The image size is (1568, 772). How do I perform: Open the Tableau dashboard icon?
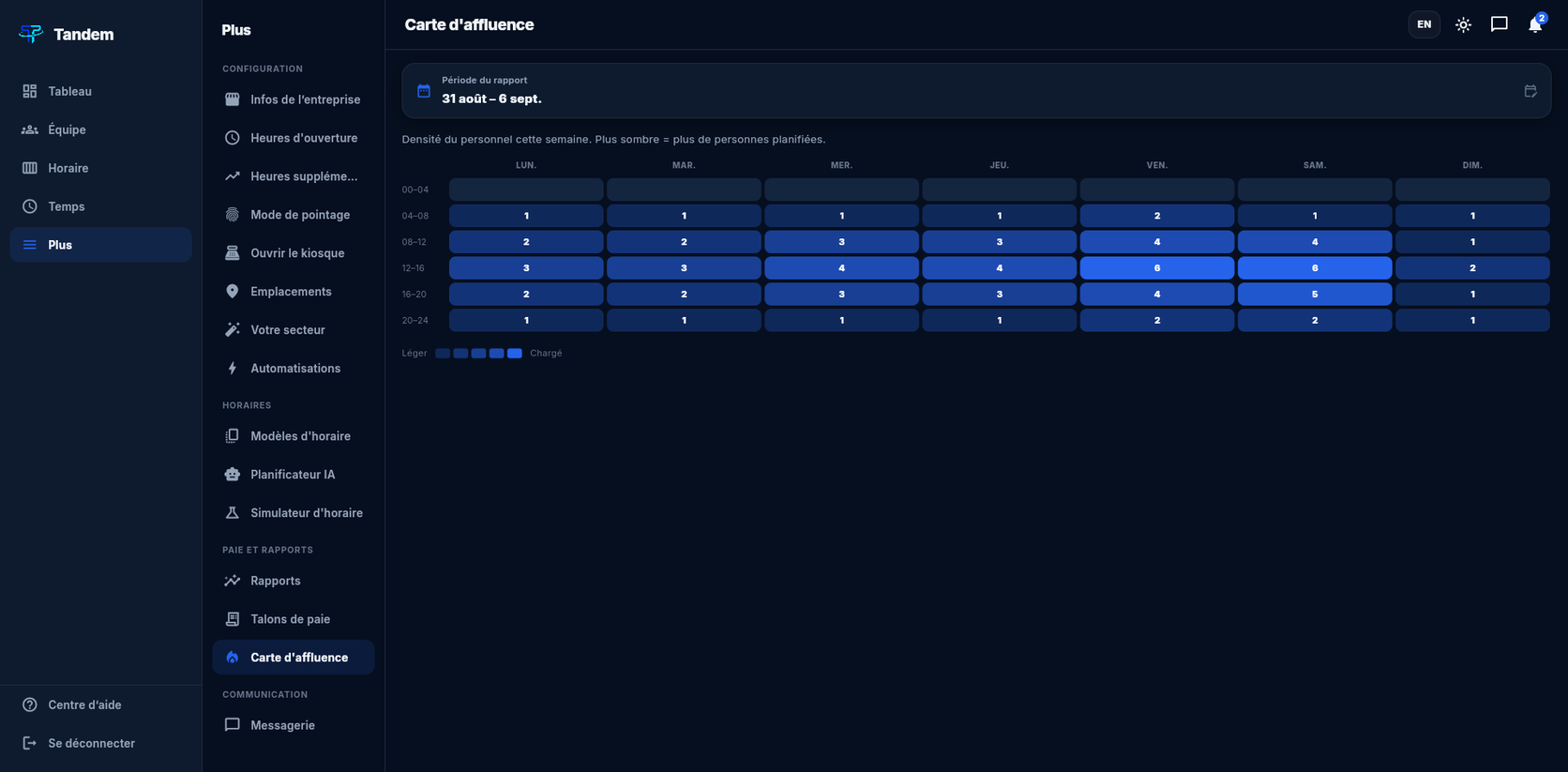[30, 91]
